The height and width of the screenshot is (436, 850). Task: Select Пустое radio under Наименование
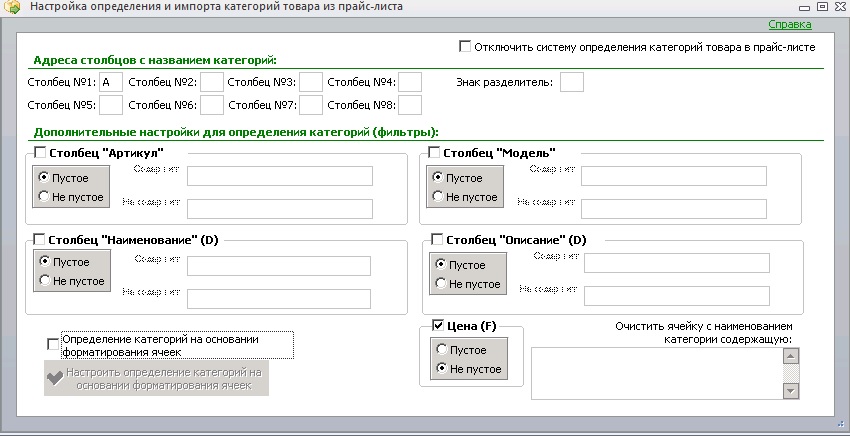pyautogui.click(x=44, y=261)
